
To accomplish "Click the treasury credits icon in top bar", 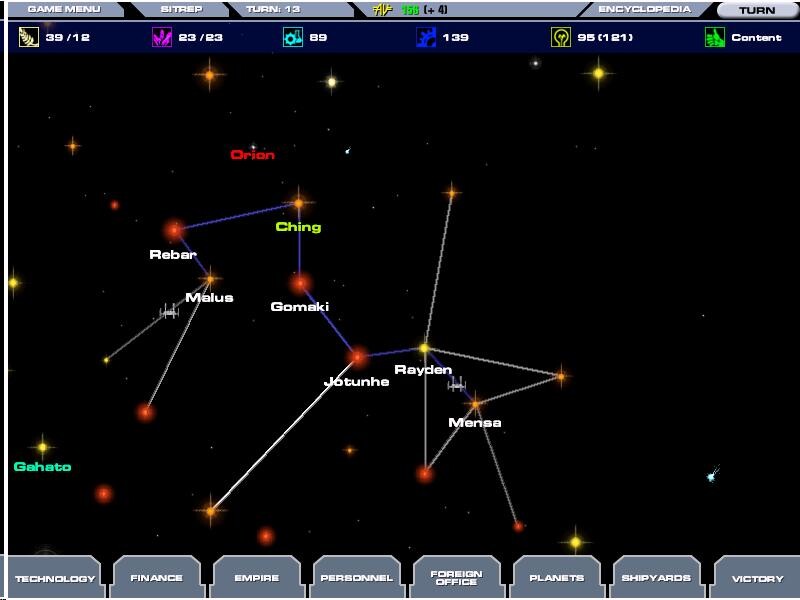I will (382, 10).
